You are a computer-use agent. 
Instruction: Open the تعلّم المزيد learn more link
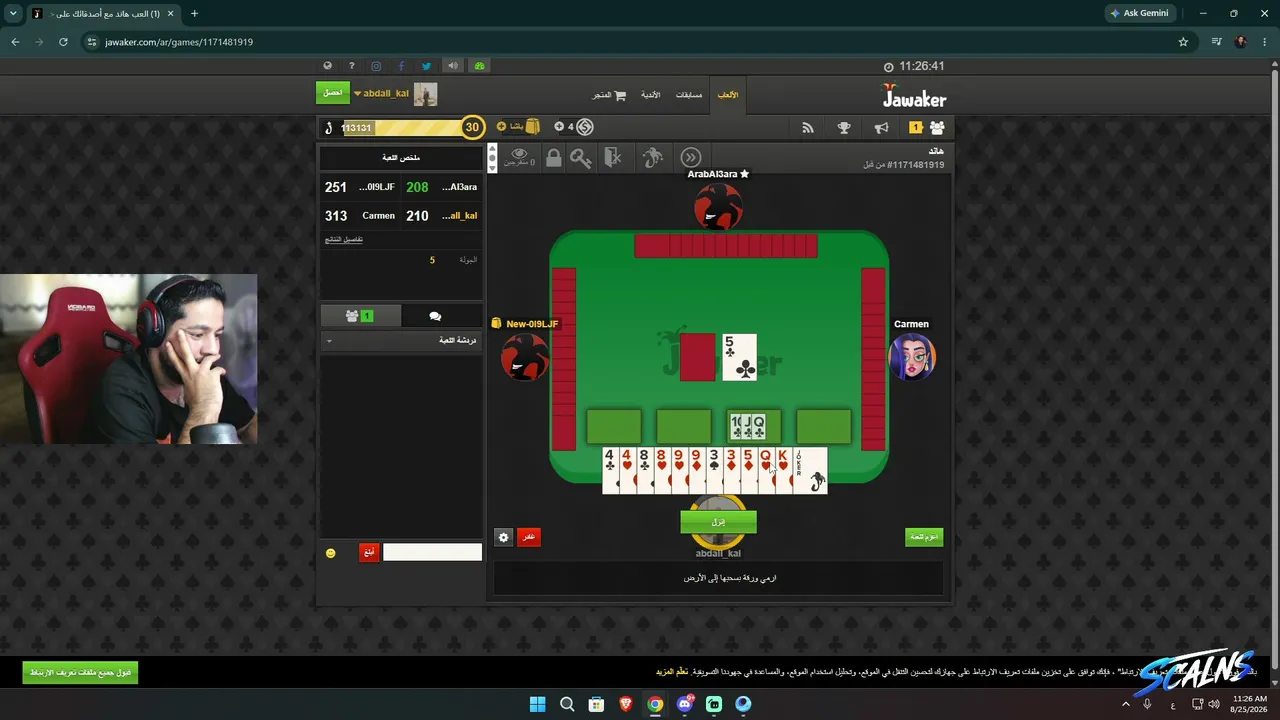pyautogui.click(x=672, y=672)
